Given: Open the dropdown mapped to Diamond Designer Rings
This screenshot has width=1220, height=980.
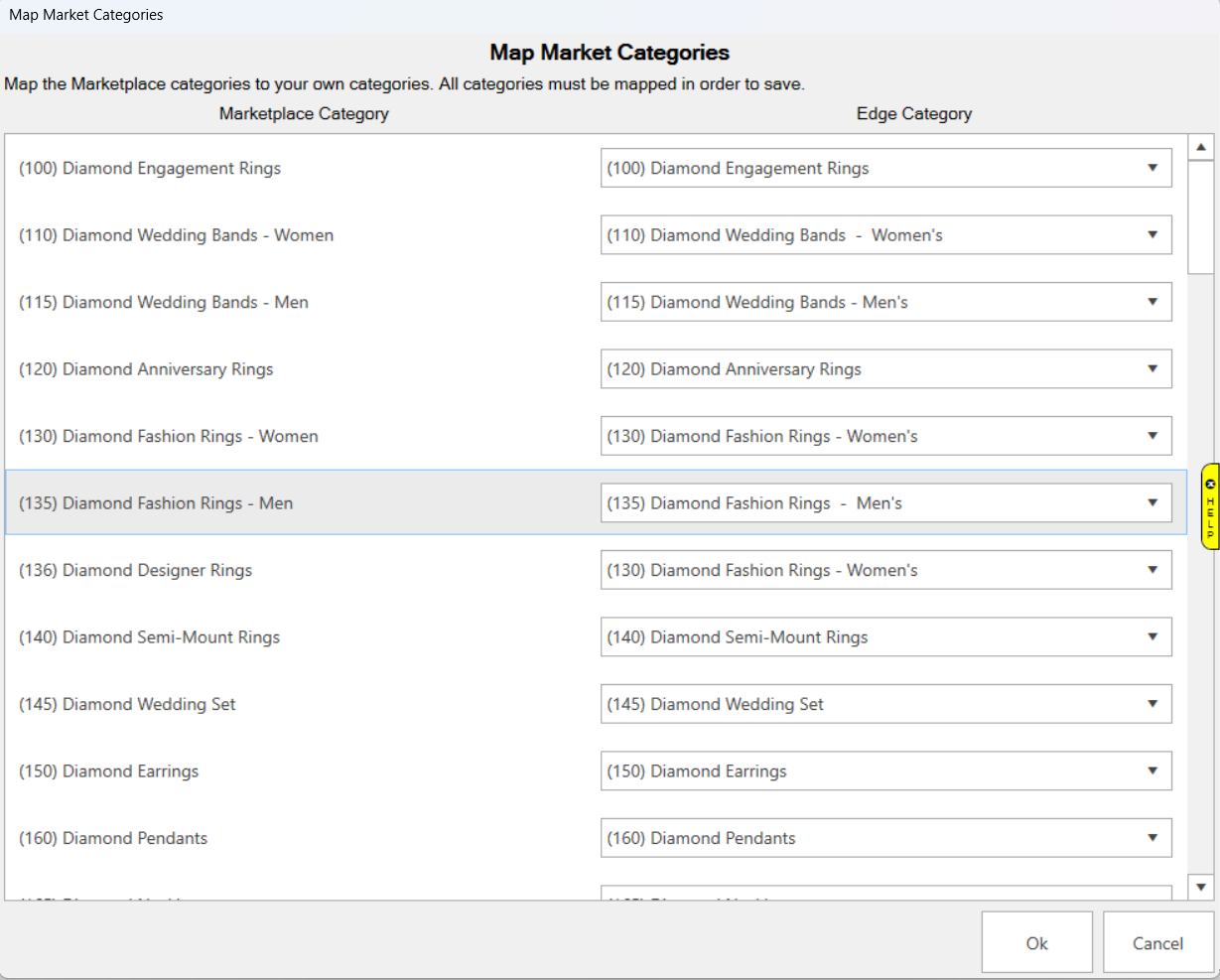Looking at the screenshot, I should [1153, 569].
